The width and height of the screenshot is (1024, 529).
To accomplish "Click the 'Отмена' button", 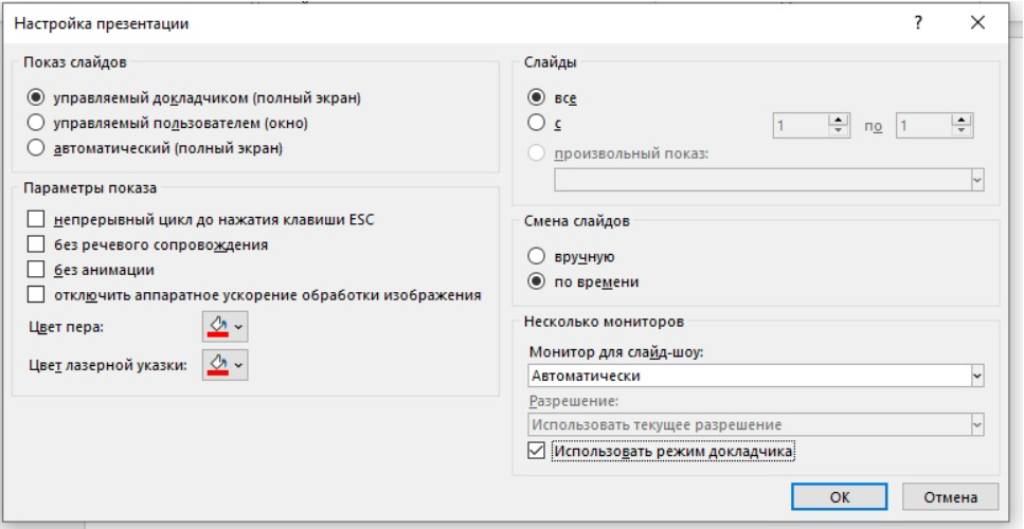I will [949, 497].
